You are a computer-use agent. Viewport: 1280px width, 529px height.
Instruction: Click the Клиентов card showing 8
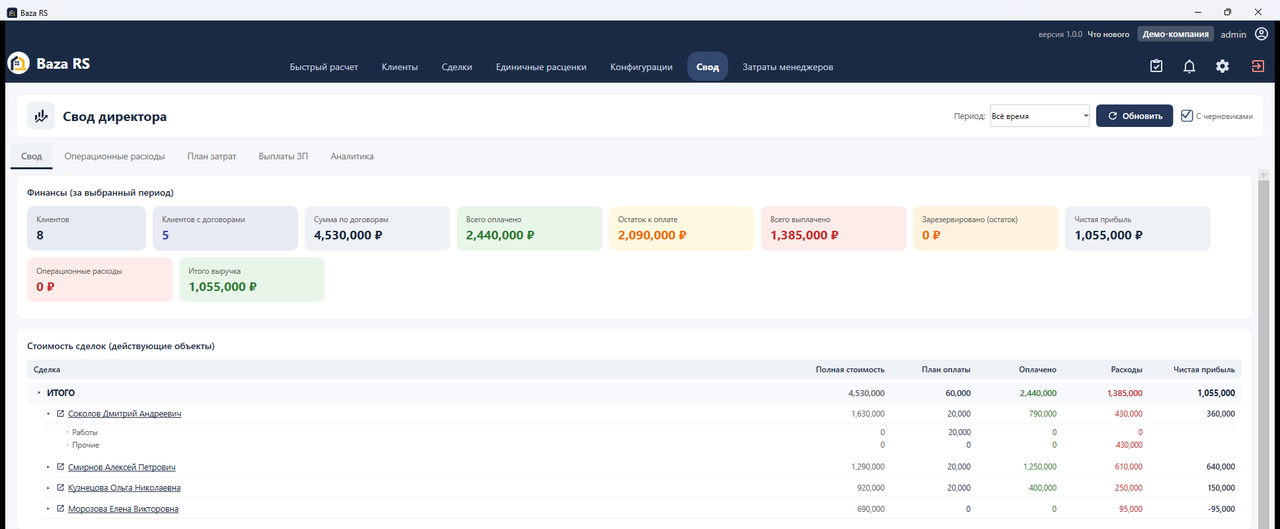pyautogui.click(x=86, y=228)
